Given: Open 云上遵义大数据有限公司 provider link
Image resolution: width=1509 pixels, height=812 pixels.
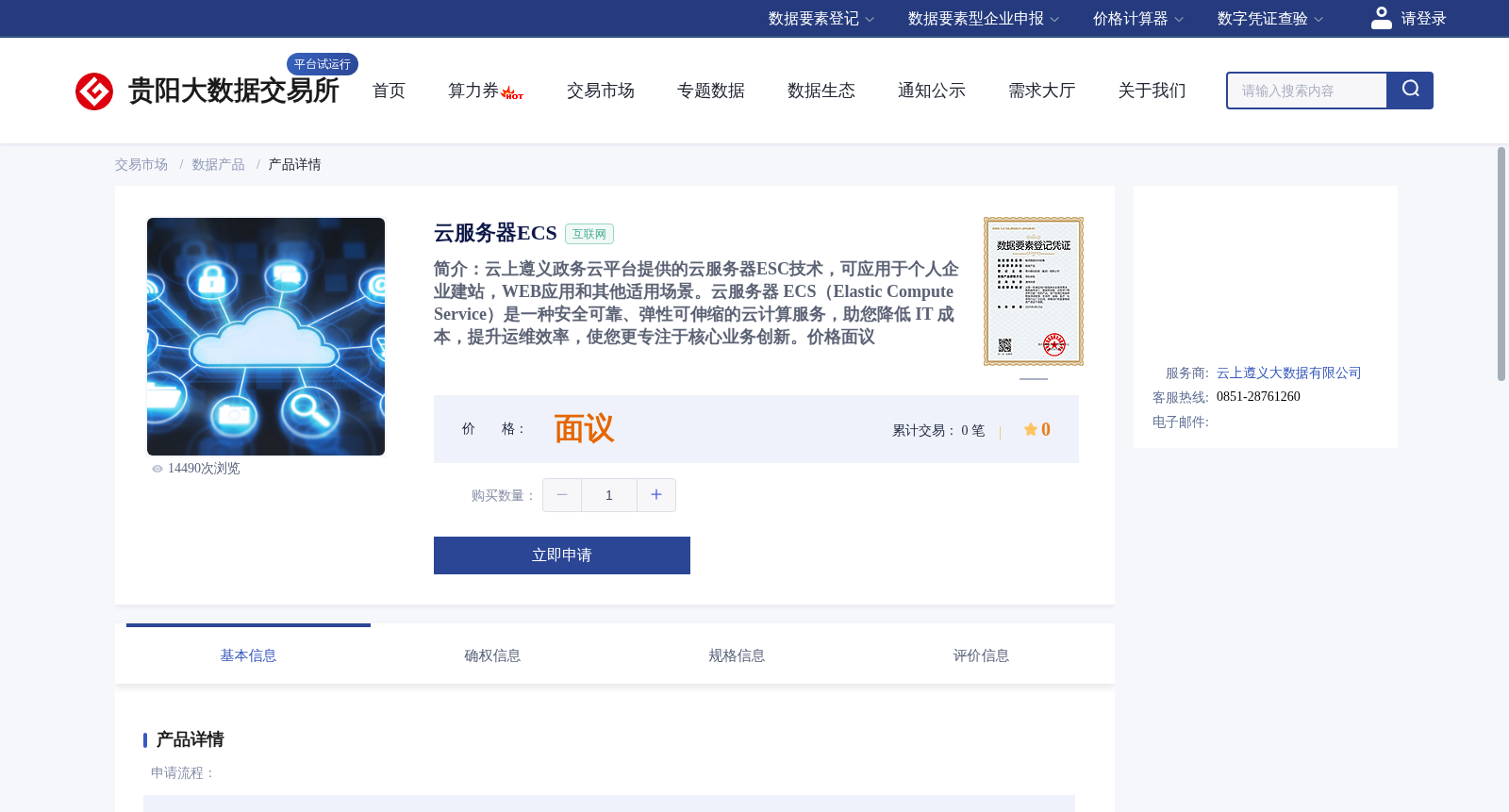Looking at the screenshot, I should pyautogui.click(x=1289, y=373).
